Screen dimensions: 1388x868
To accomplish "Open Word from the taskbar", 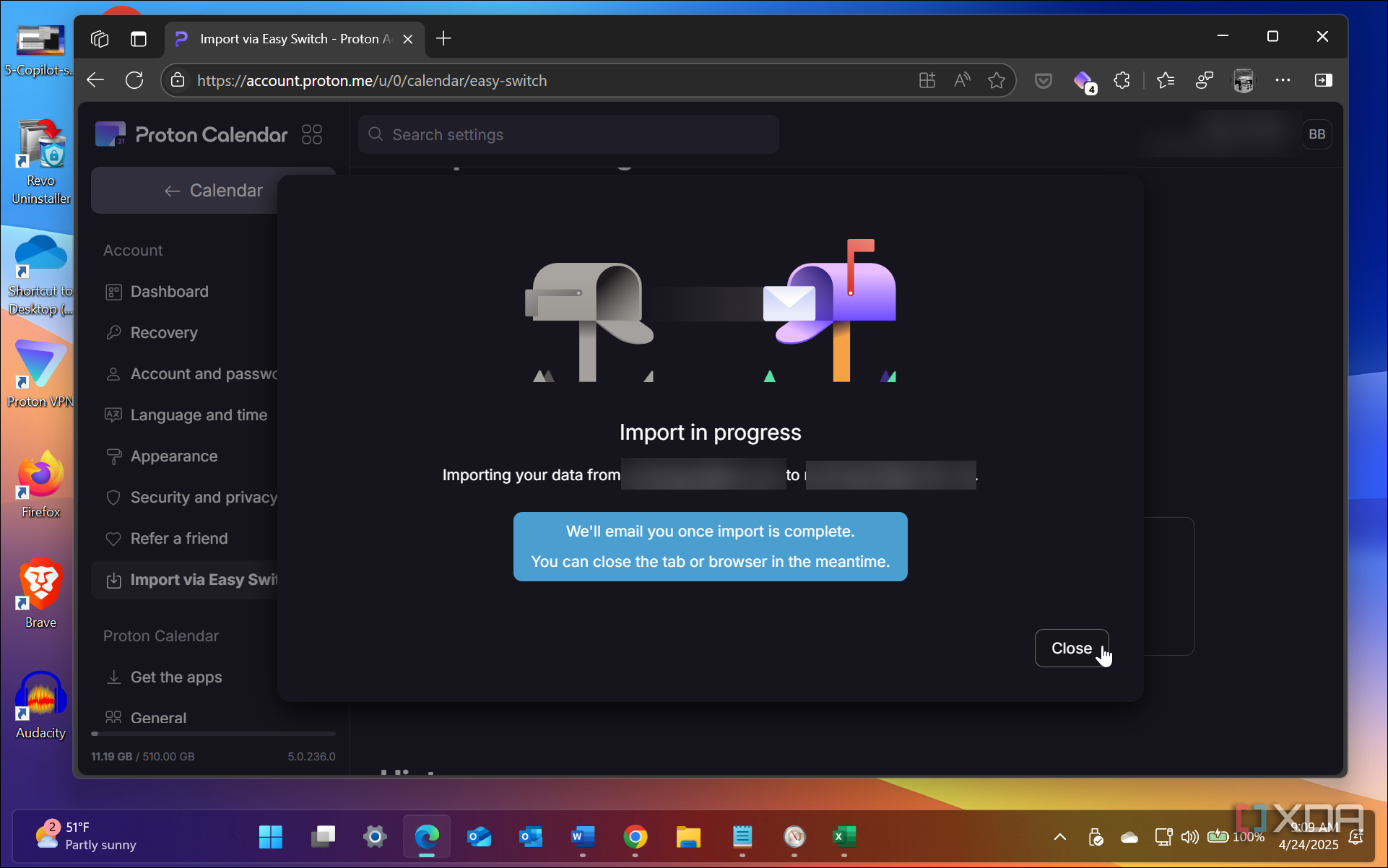I will coord(582,837).
